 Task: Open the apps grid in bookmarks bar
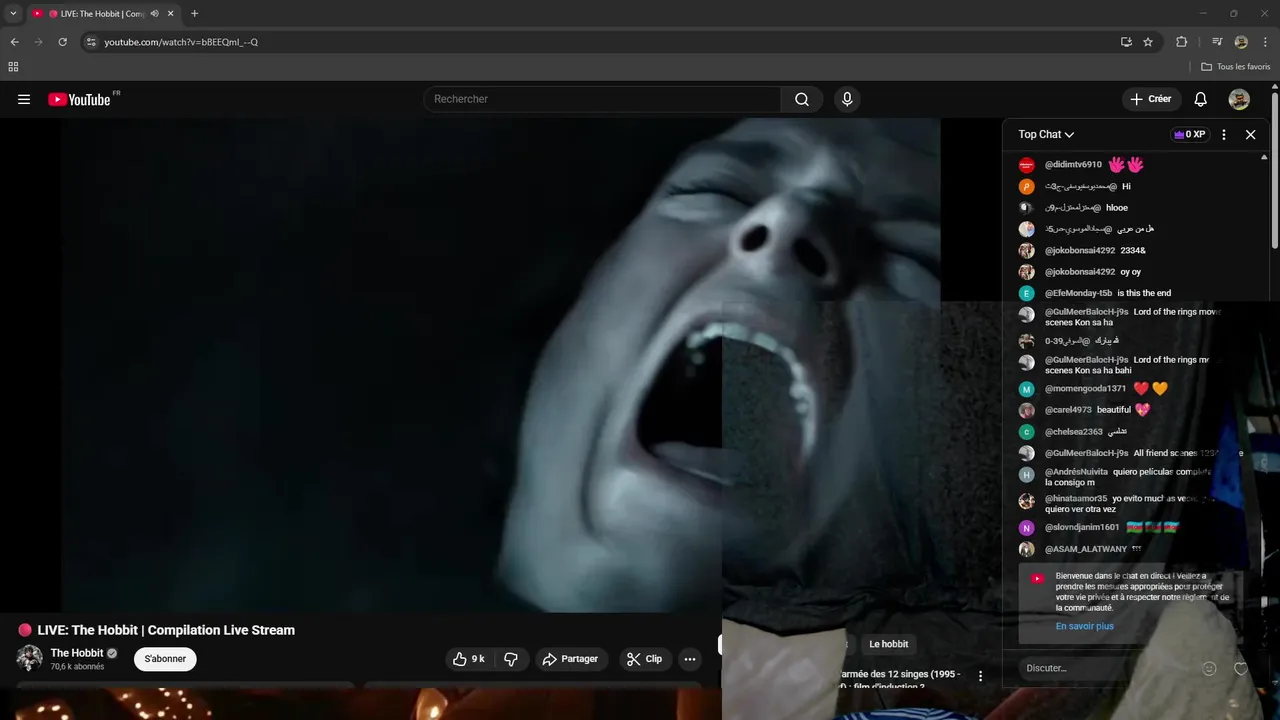(x=13, y=67)
